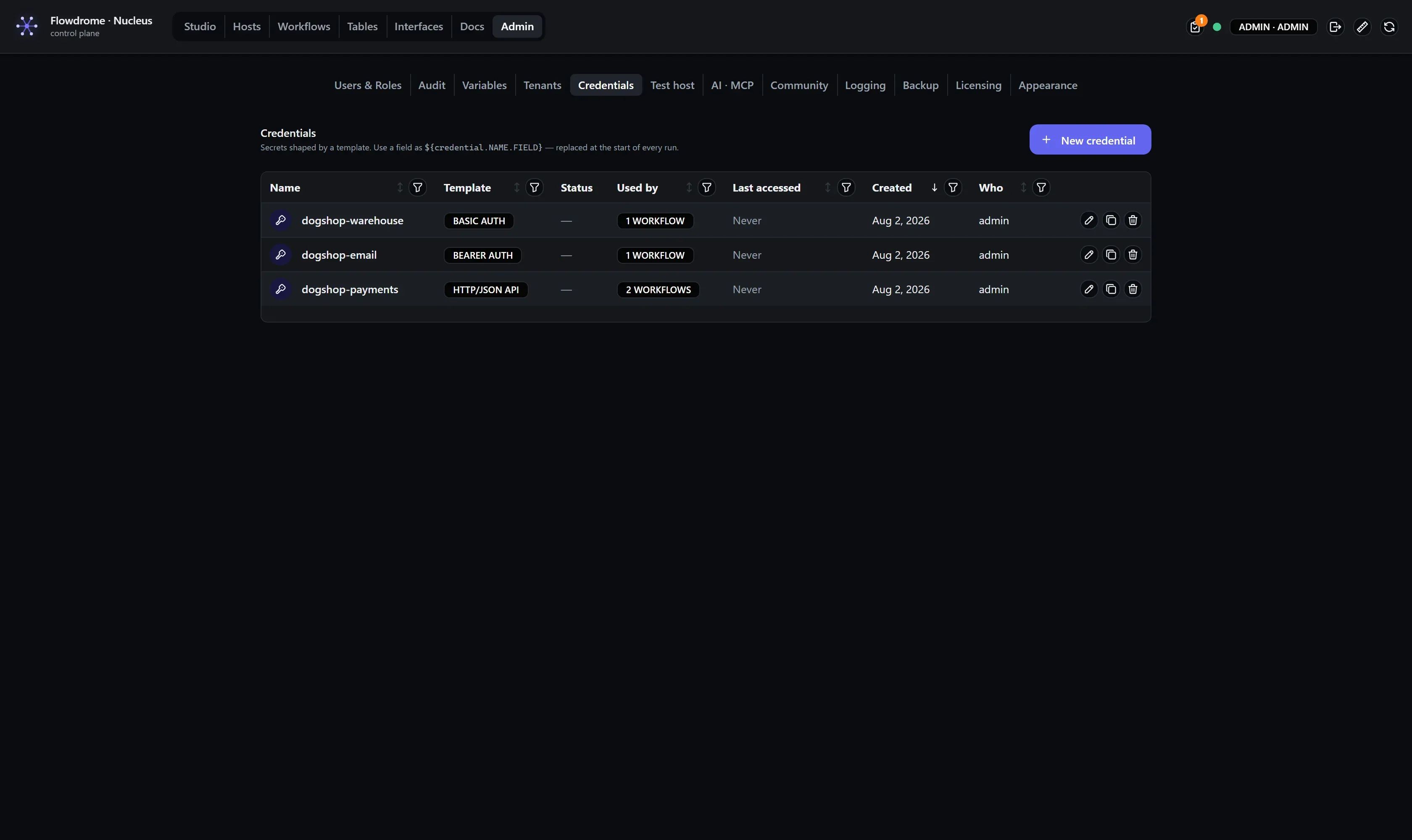Sort by Last accessed column arrows
The image size is (1412, 840).
tap(827, 187)
